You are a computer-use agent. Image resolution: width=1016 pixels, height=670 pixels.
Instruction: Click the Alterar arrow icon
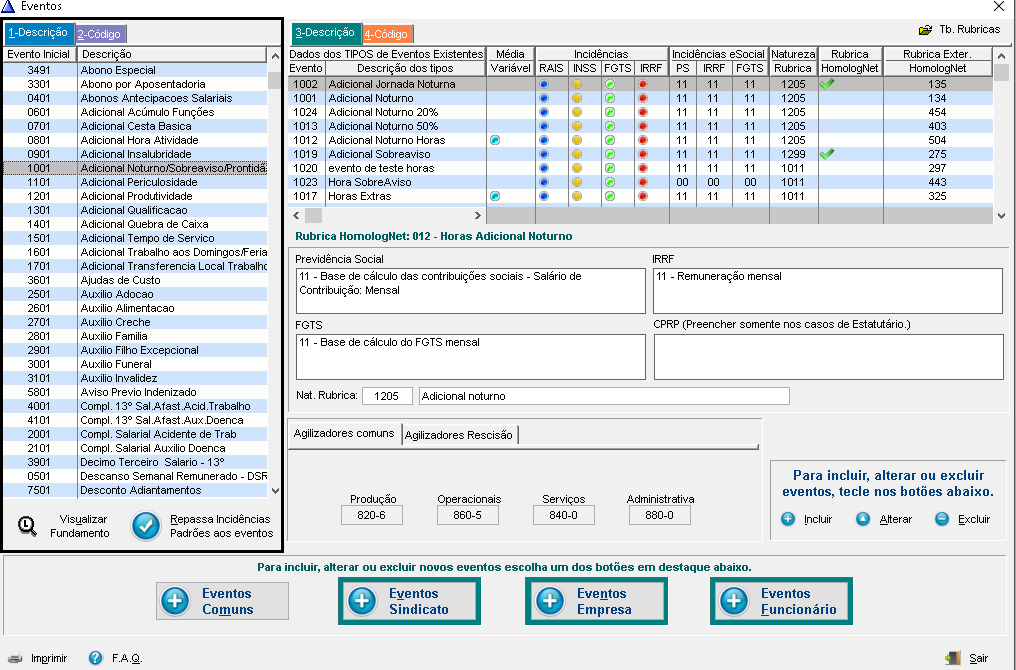tap(863, 519)
